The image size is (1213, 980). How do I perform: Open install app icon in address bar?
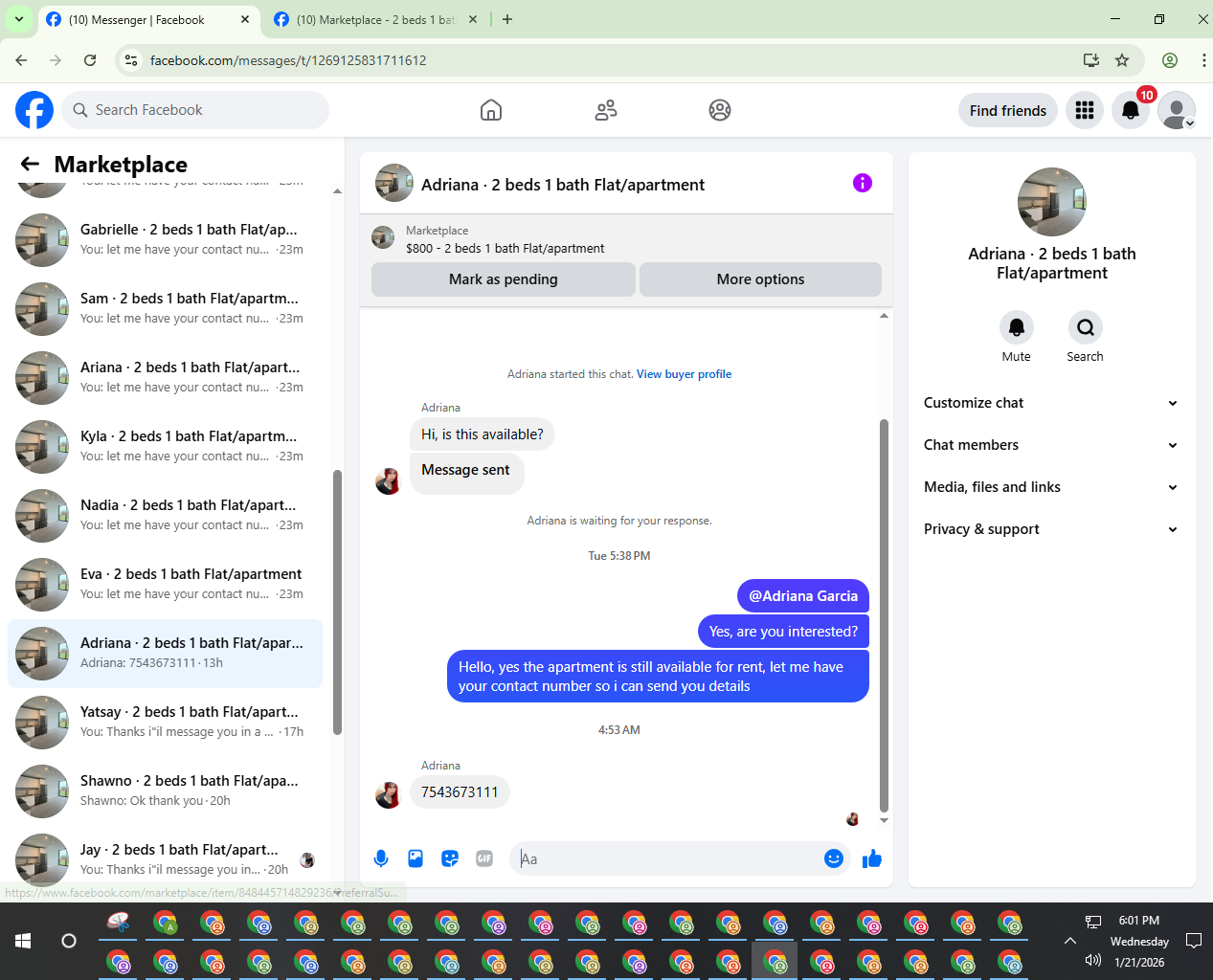(1091, 60)
